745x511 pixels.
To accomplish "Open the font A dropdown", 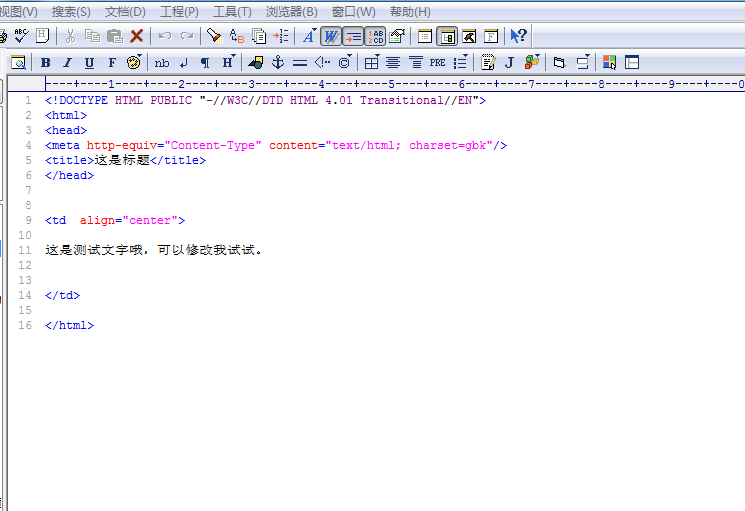I will (308, 36).
